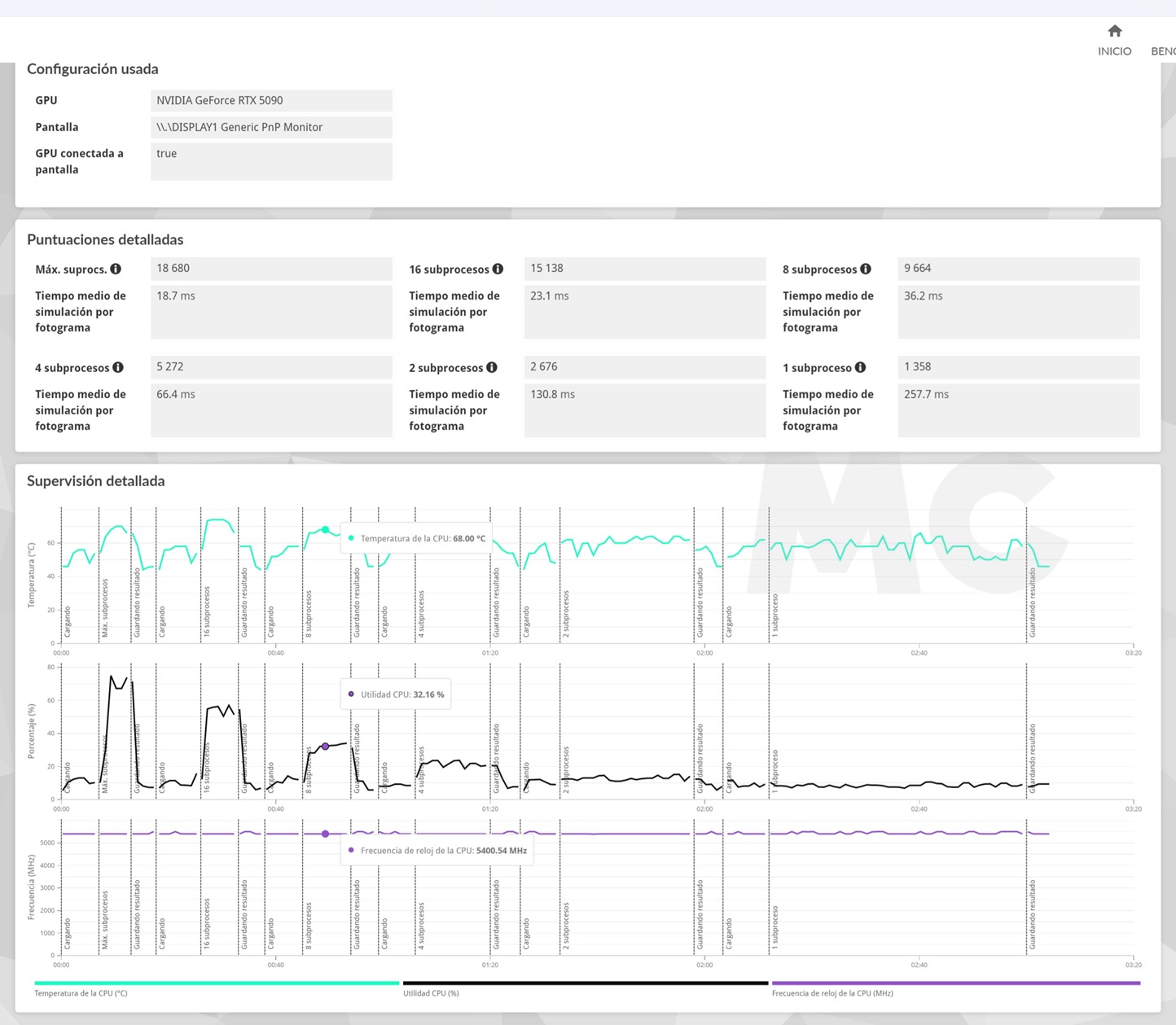1176x1025 pixels.
Task: Click the Máx. suprocs. score 18 680
Action: [x=270, y=268]
